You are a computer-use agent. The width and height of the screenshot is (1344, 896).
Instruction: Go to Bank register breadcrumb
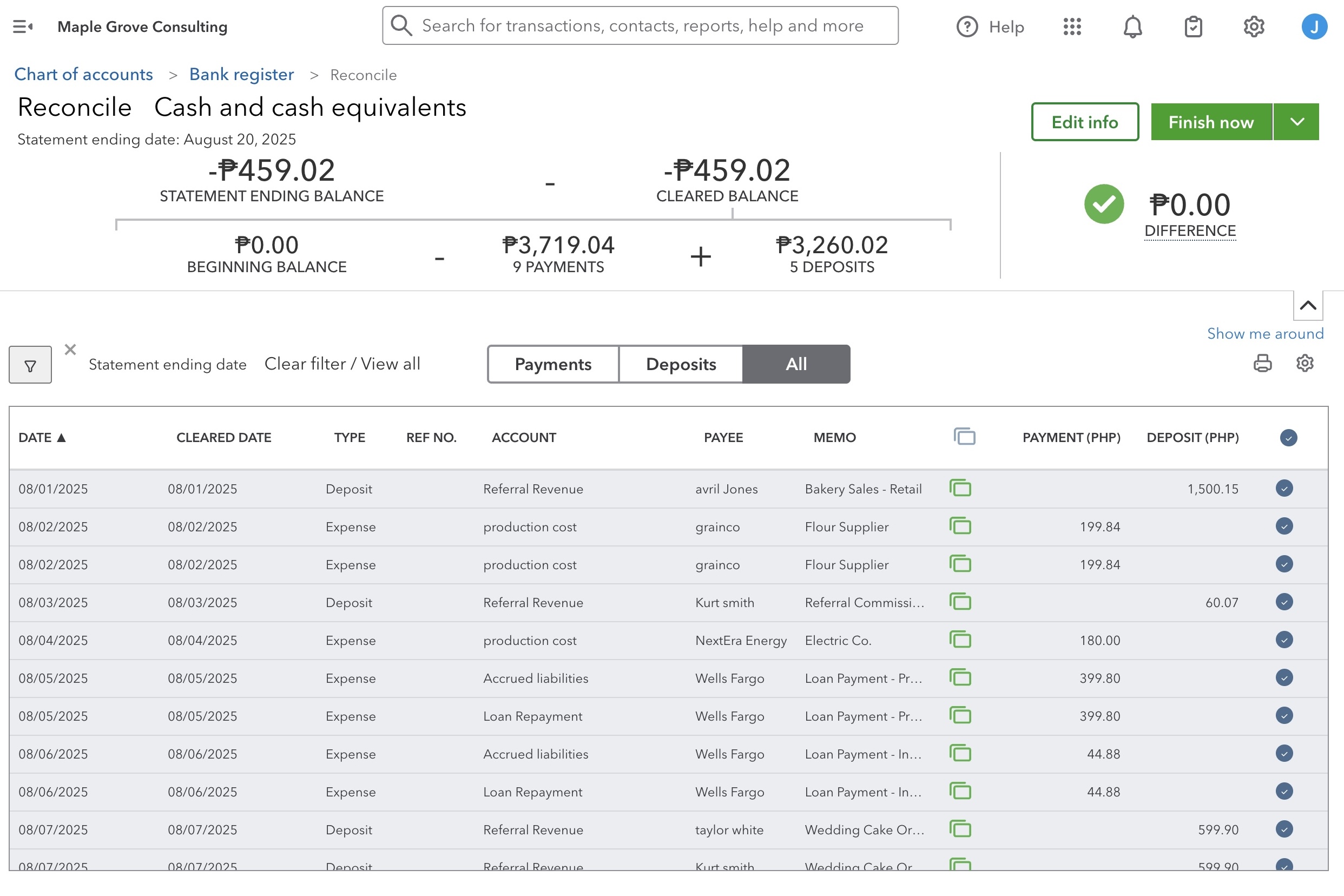click(x=242, y=74)
